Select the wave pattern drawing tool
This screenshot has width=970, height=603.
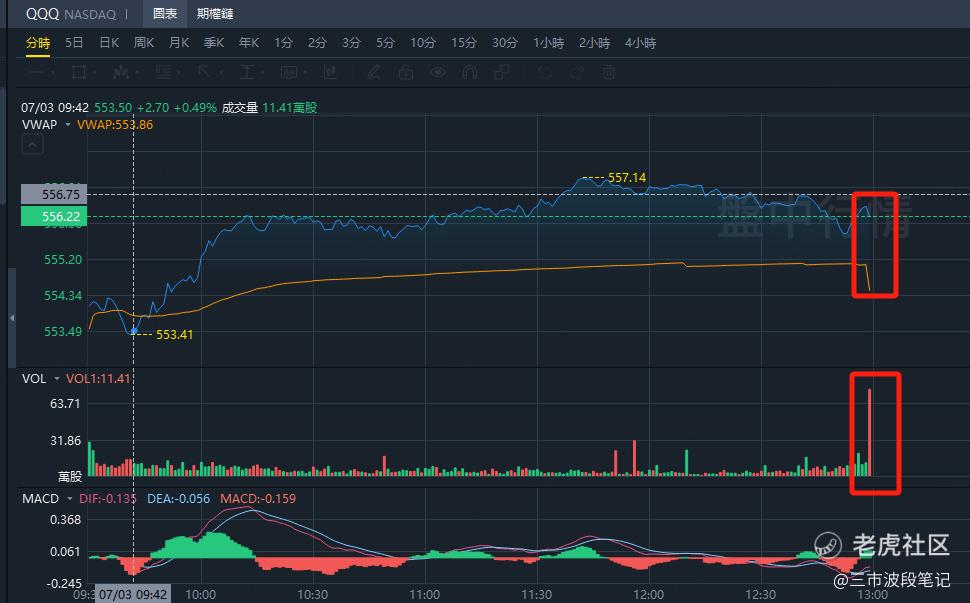tap(121, 72)
